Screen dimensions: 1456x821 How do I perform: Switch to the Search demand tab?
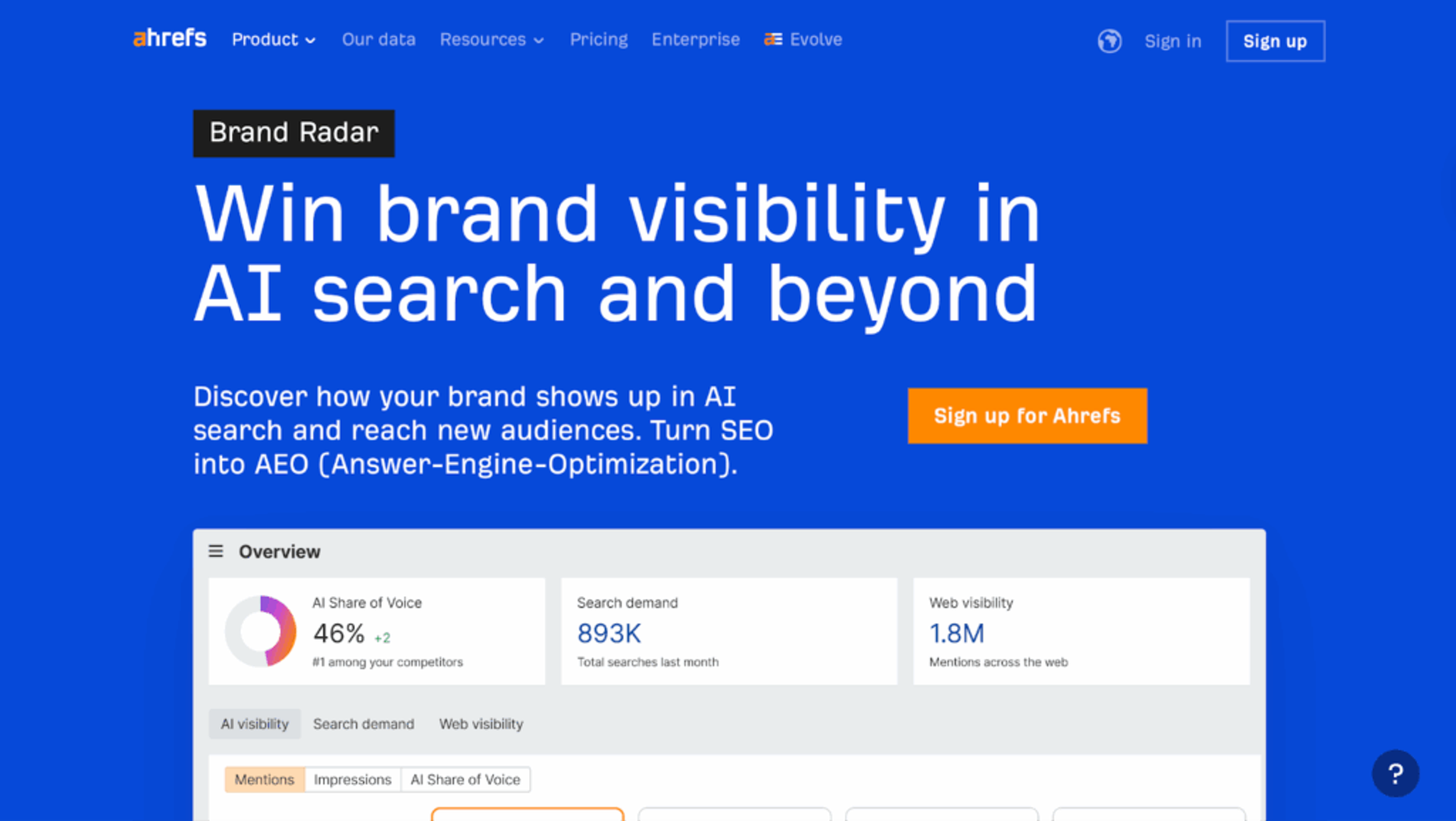[364, 724]
